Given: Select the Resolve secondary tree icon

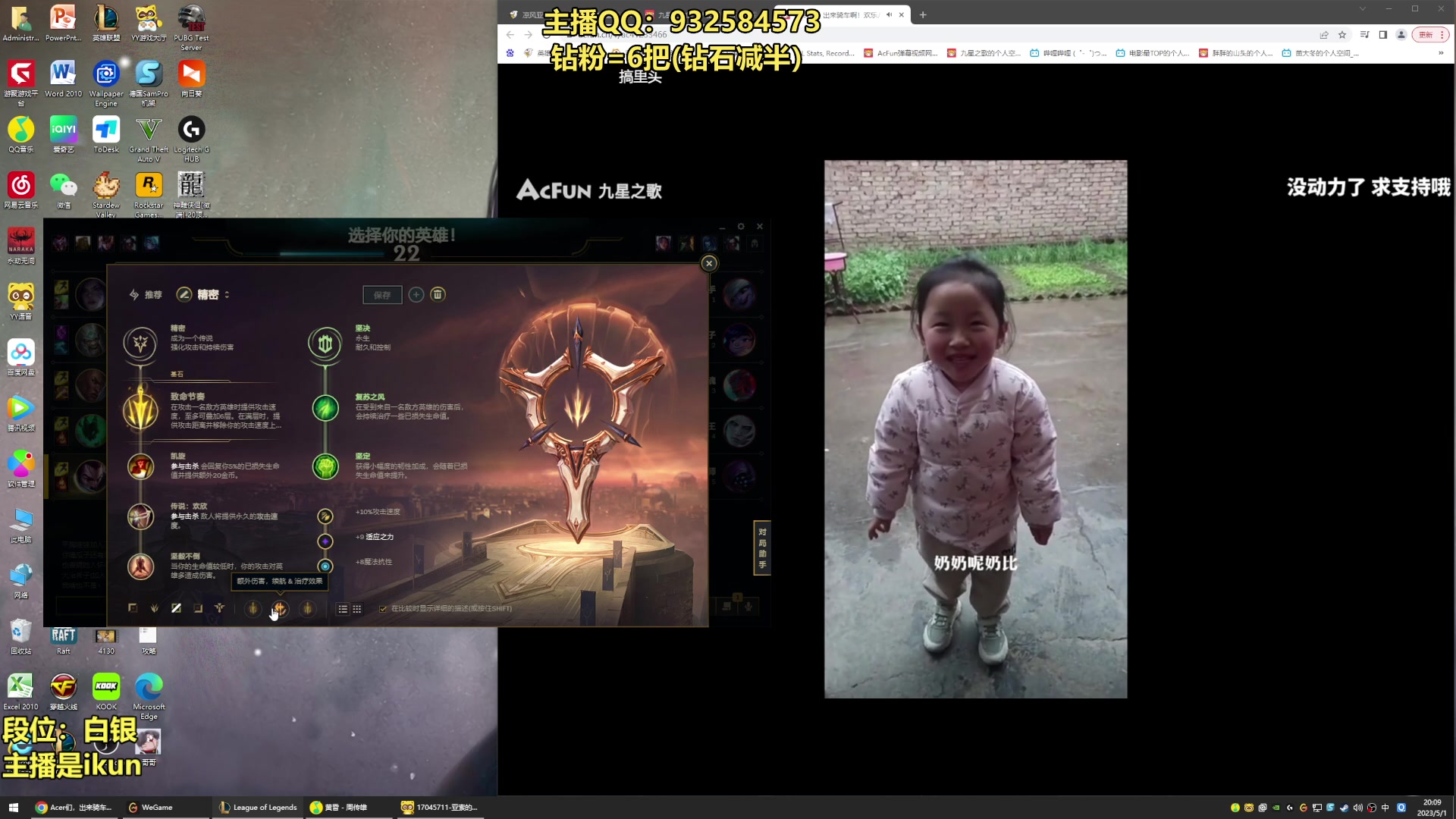Looking at the screenshot, I should [x=325, y=344].
